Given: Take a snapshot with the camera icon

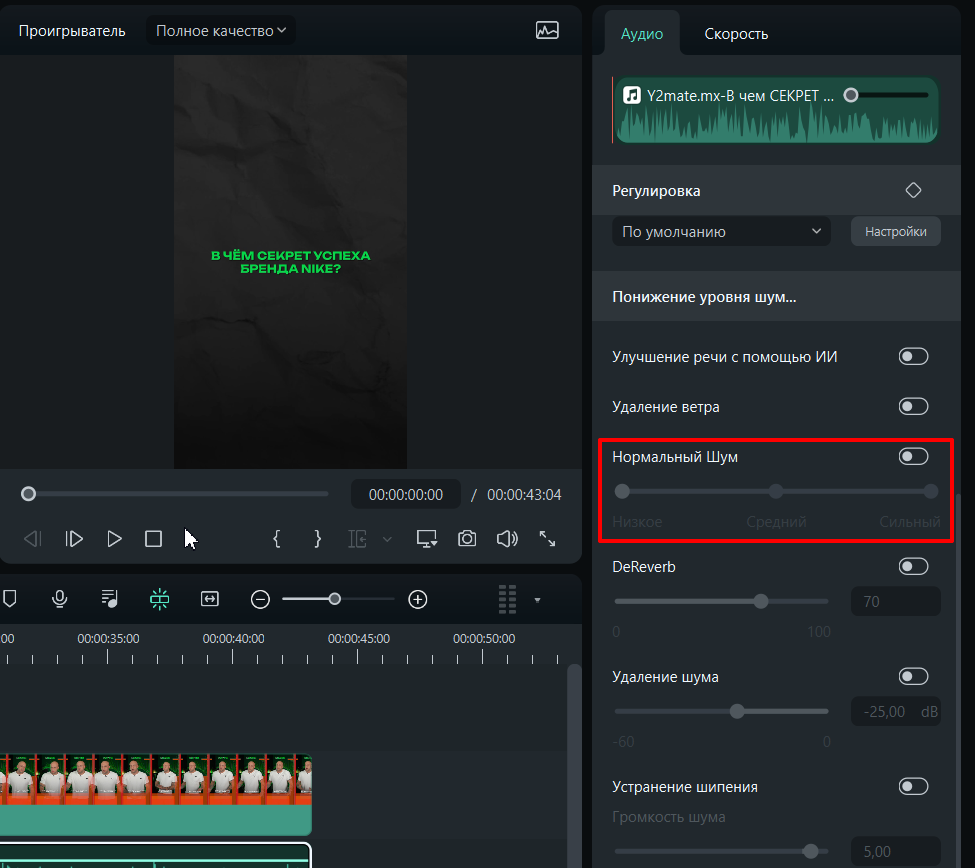Looking at the screenshot, I should 467,538.
